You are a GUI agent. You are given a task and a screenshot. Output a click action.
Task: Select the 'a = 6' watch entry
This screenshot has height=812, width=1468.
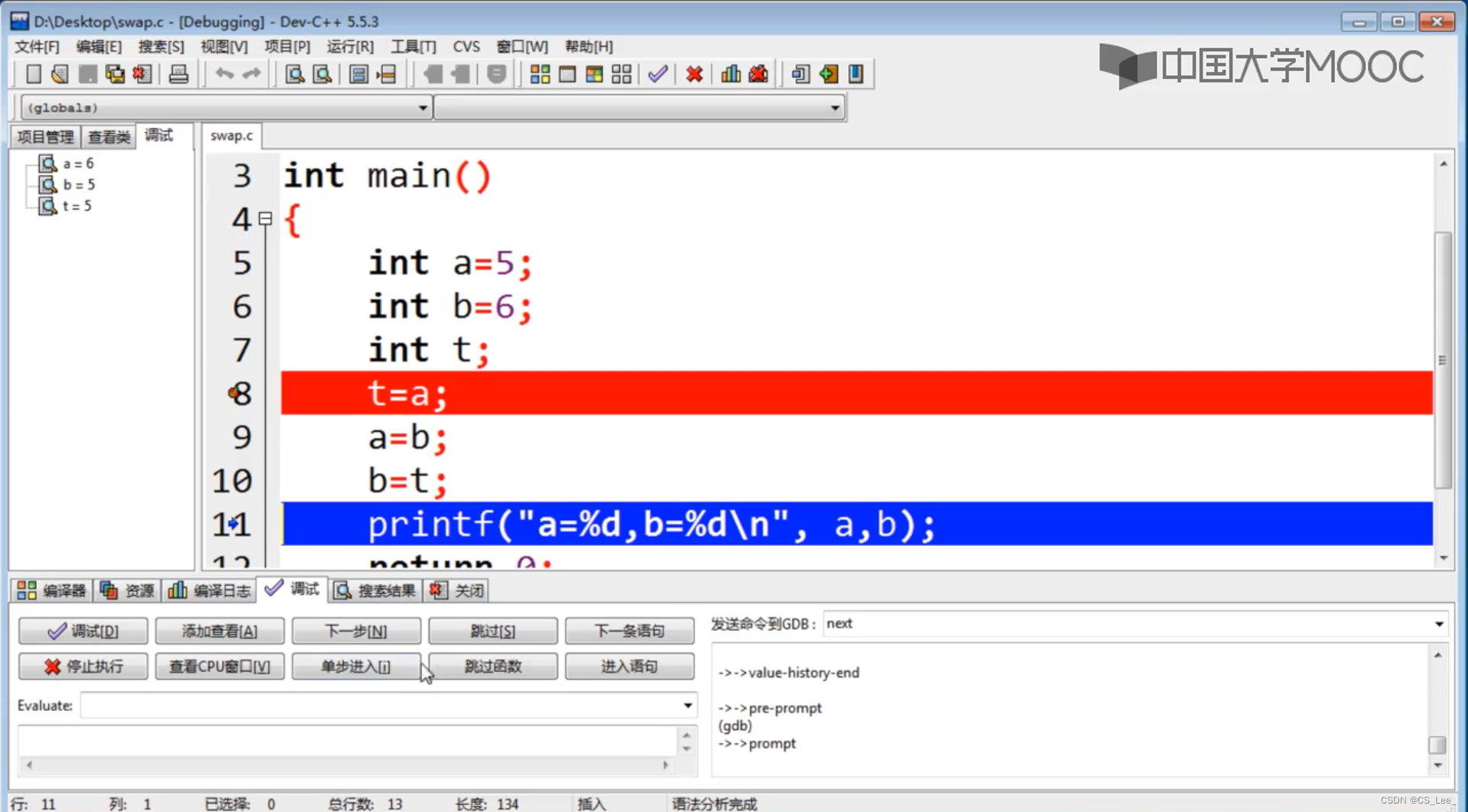(x=78, y=164)
